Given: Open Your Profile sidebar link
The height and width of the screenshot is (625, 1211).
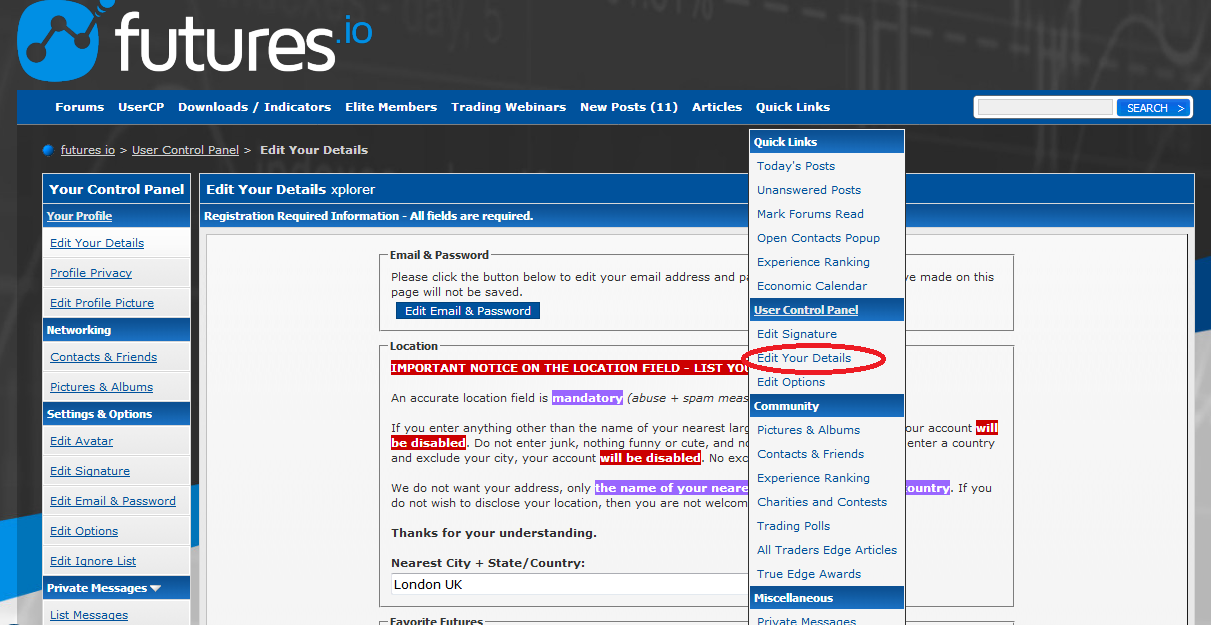Looking at the screenshot, I should pyautogui.click(x=79, y=216).
